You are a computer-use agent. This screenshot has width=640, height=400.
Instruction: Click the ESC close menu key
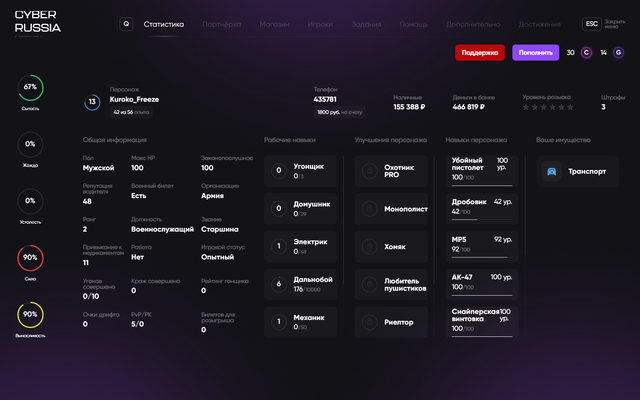point(591,24)
